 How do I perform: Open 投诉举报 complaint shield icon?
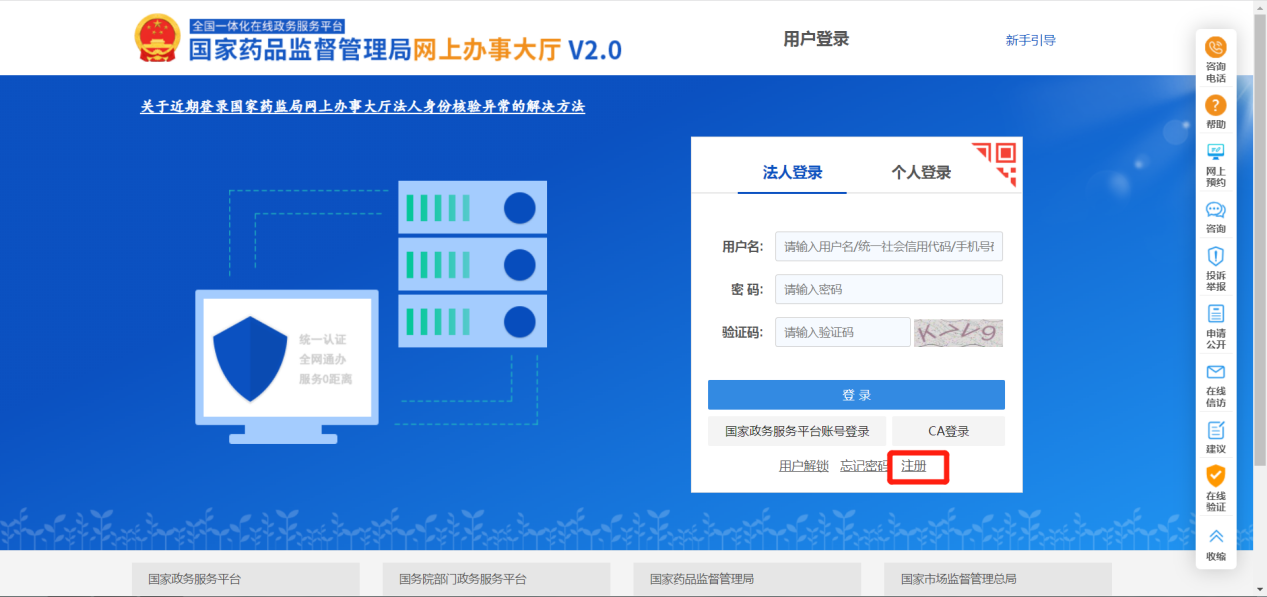1215,256
